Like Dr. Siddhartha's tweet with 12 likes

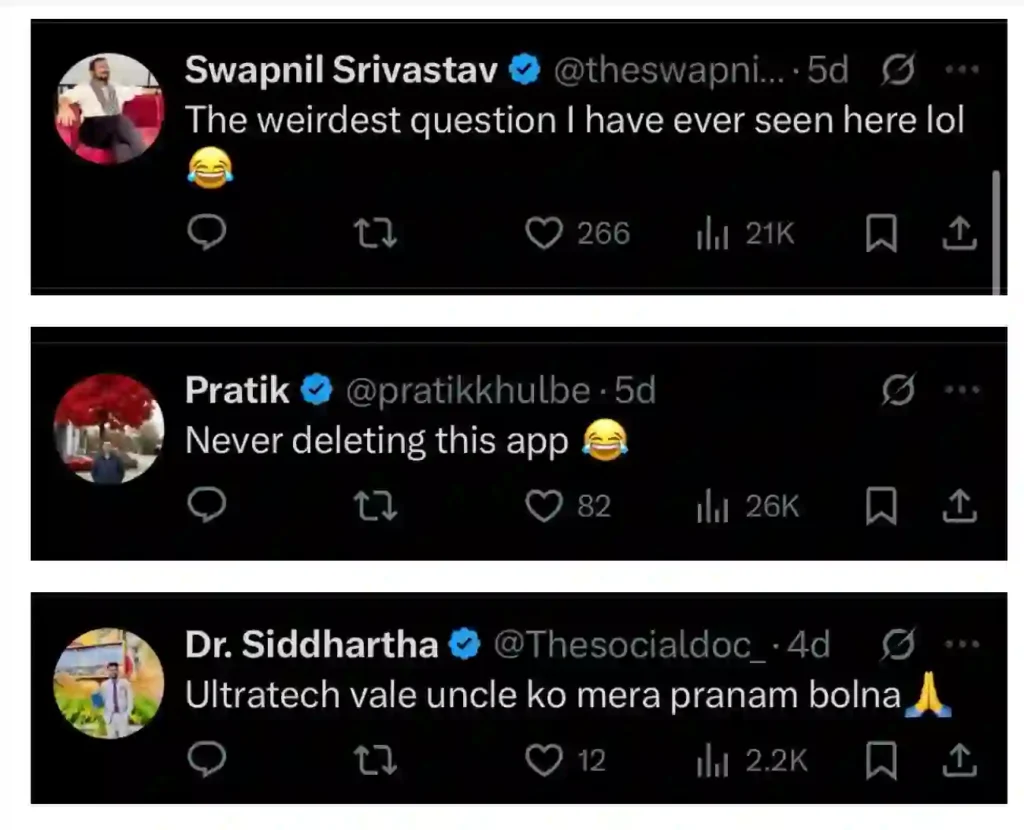point(544,760)
